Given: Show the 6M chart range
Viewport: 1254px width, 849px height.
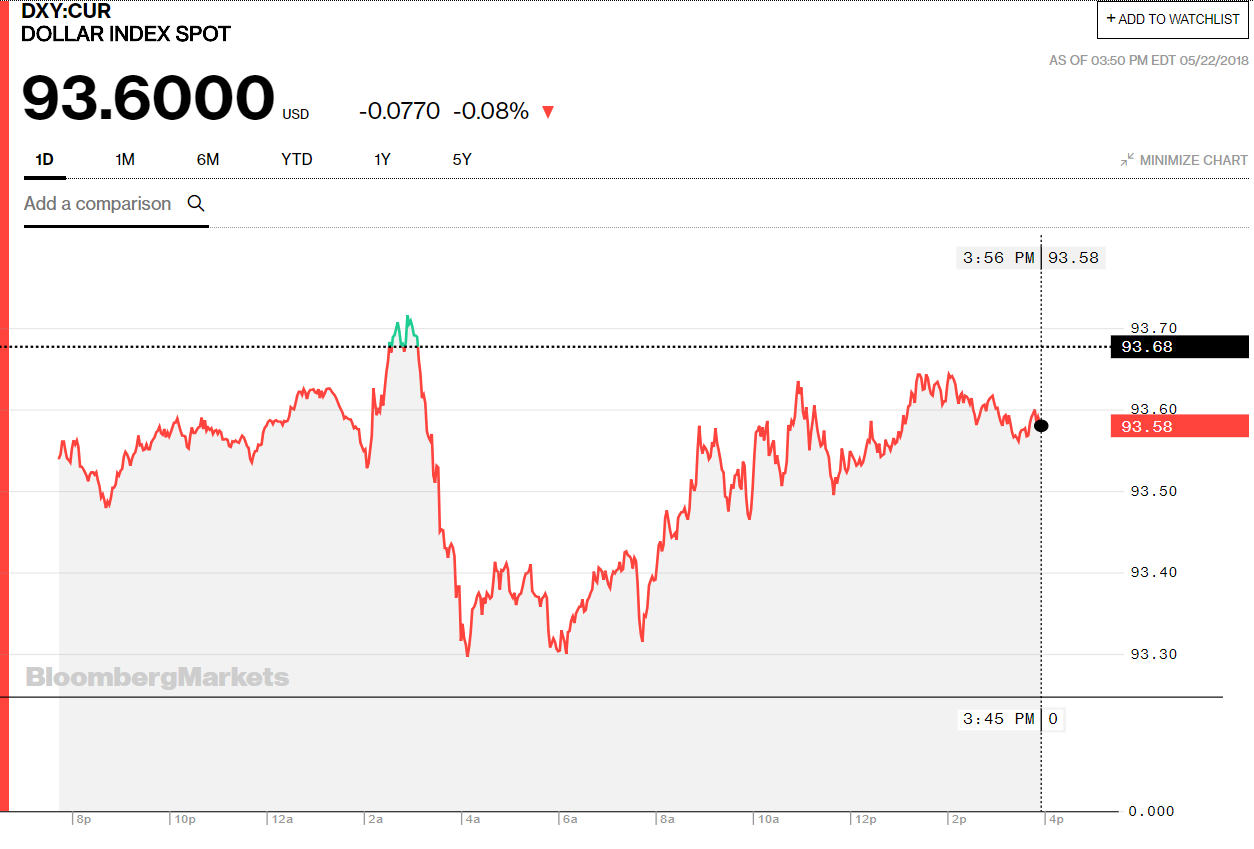Looking at the screenshot, I should [208, 159].
